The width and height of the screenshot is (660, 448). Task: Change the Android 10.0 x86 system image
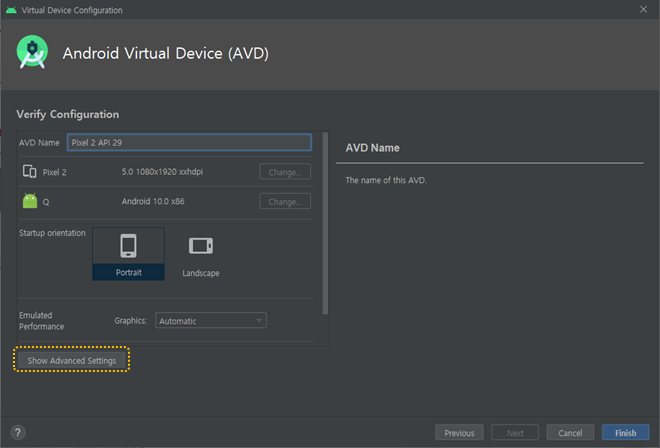tap(285, 202)
